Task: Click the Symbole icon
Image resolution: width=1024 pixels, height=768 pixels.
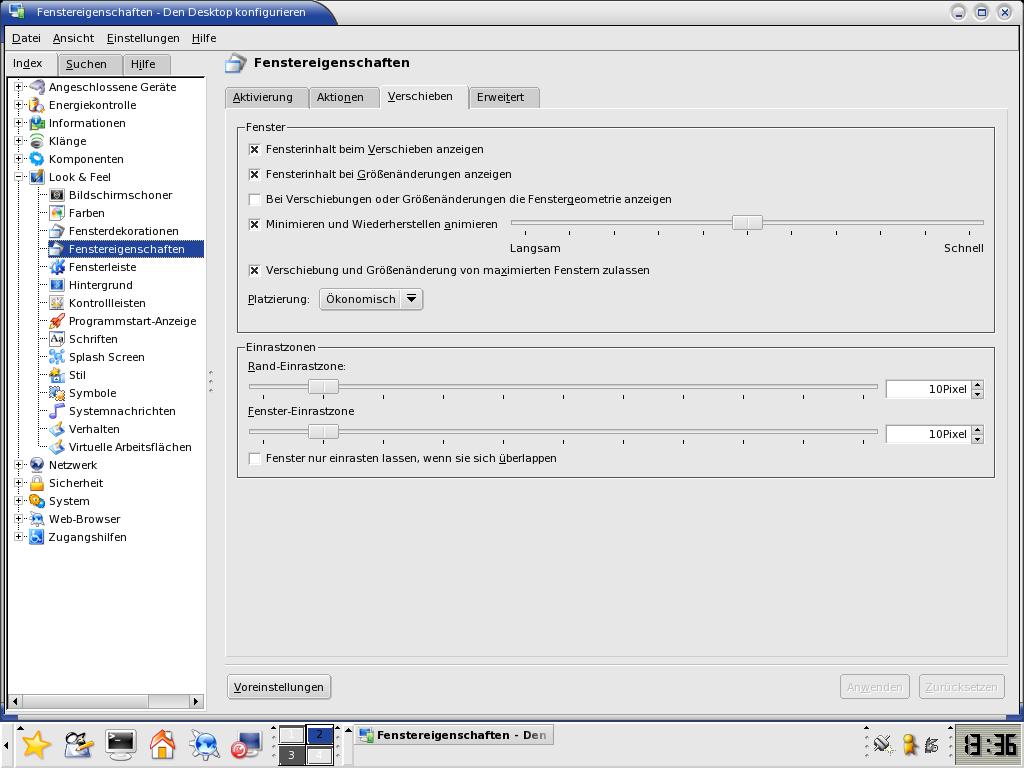Action: point(57,392)
